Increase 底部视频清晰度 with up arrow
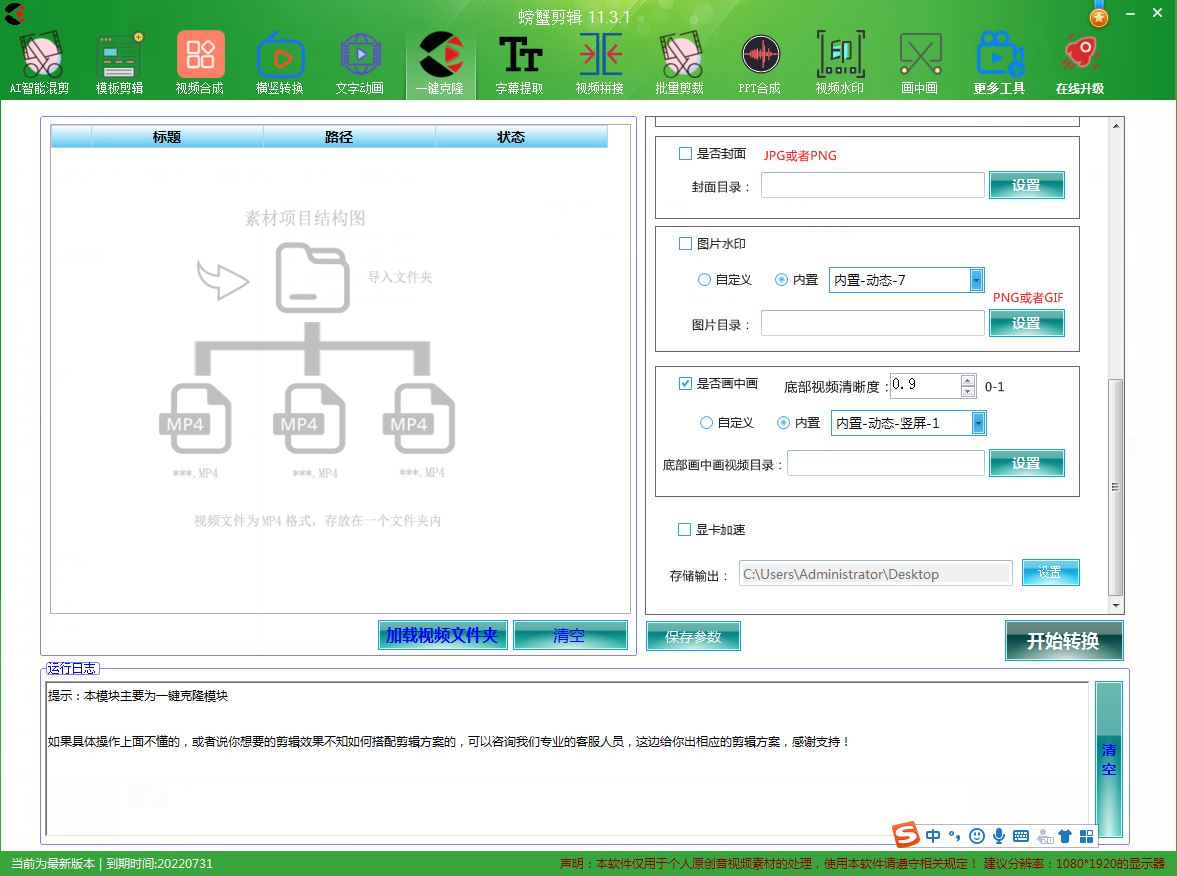The height and width of the screenshot is (876, 1177). coord(967,380)
